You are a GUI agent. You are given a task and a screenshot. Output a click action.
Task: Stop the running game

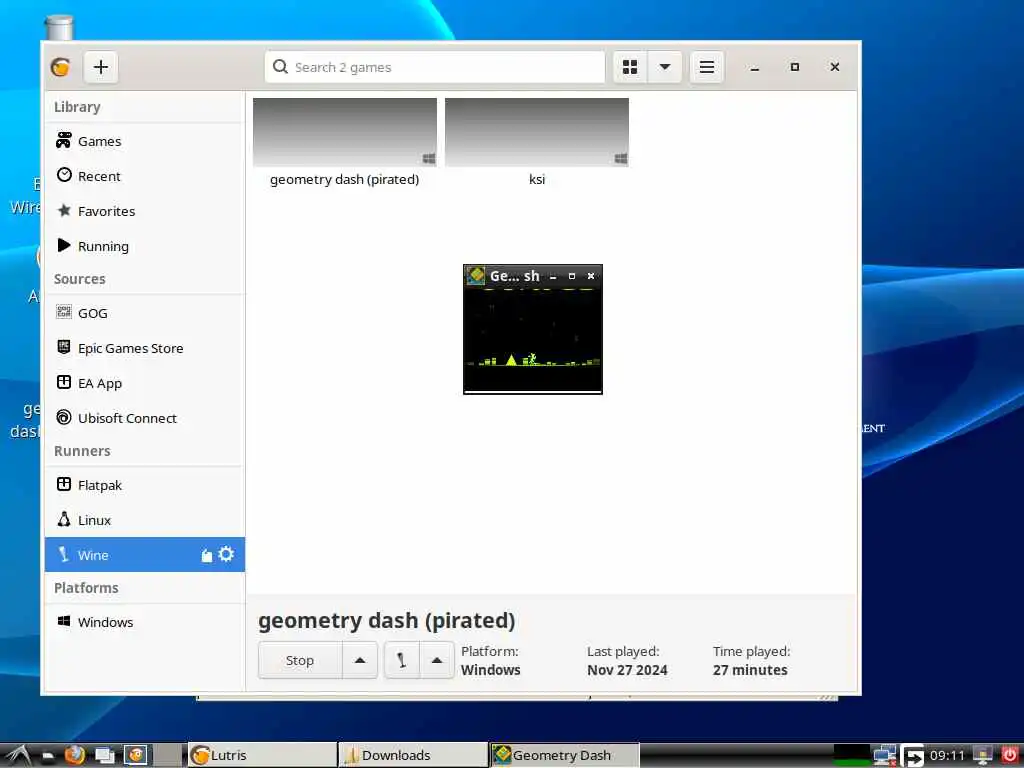coord(300,660)
